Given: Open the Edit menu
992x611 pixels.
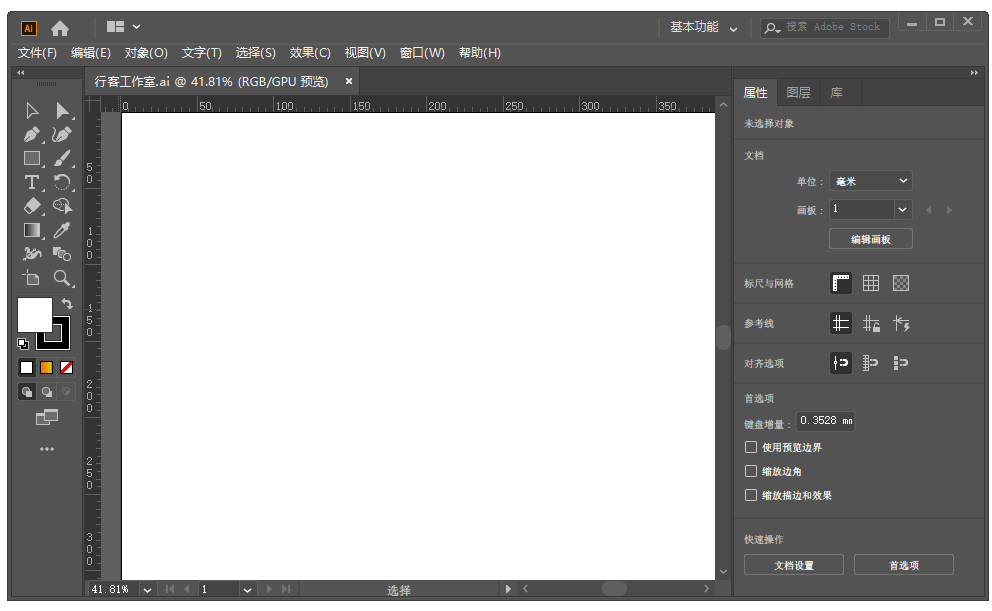Looking at the screenshot, I should pos(90,53).
